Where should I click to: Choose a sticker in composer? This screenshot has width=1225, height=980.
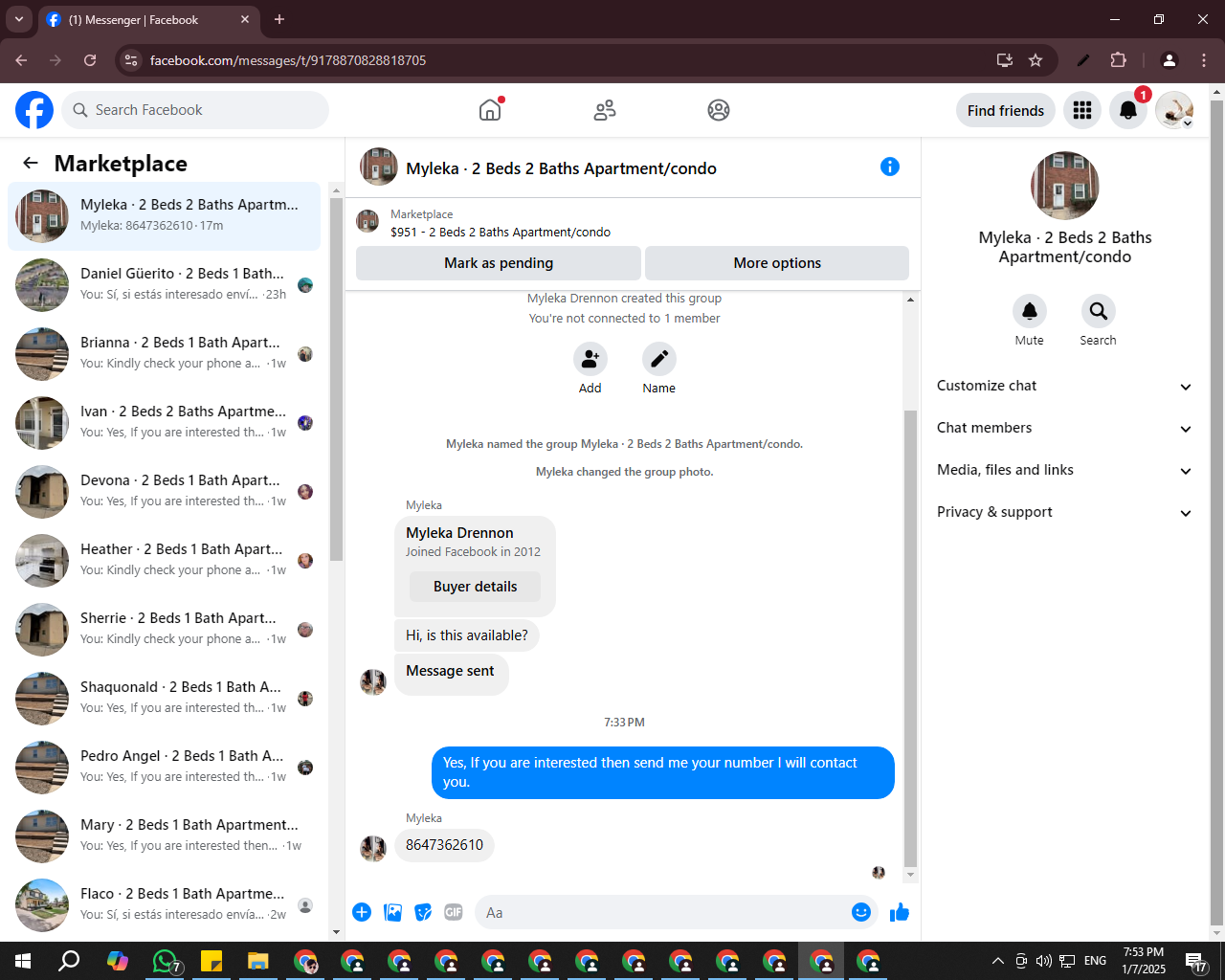click(x=423, y=912)
